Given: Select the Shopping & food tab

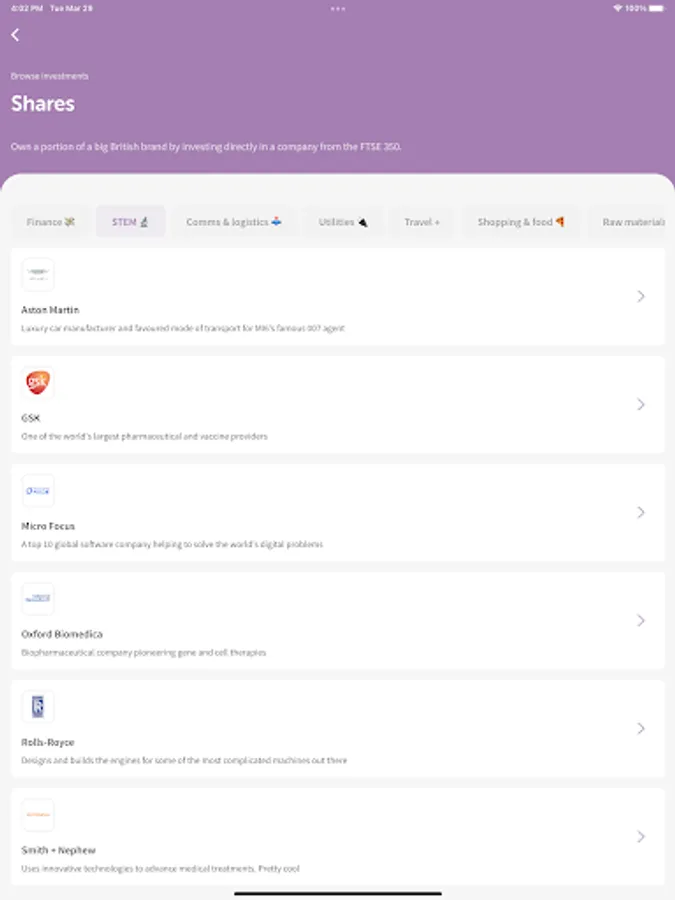Looking at the screenshot, I should (x=521, y=222).
